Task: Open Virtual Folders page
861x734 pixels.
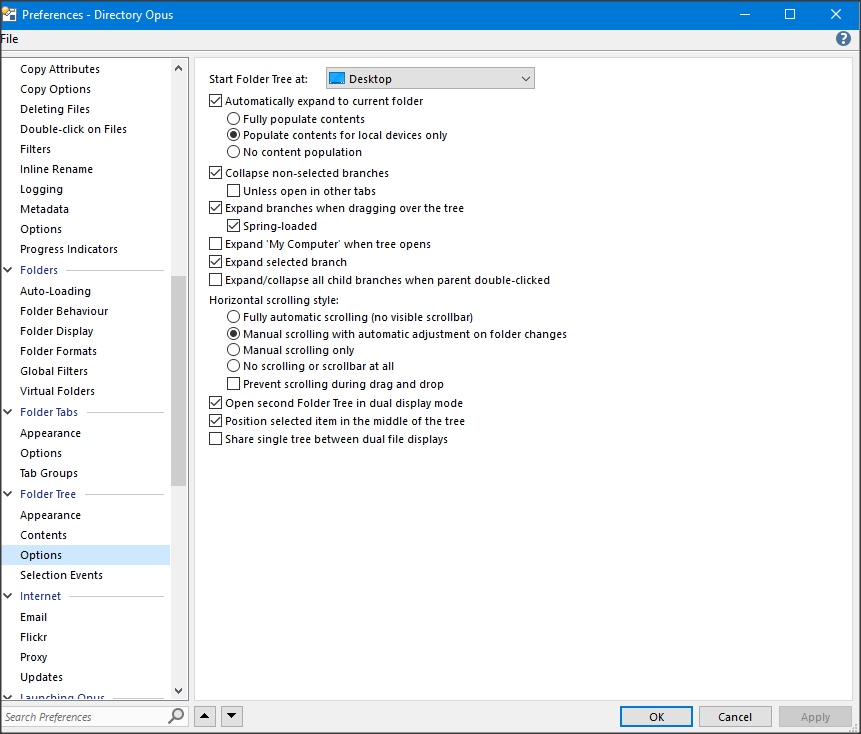Action: pyautogui.click(x=58, y=391)
